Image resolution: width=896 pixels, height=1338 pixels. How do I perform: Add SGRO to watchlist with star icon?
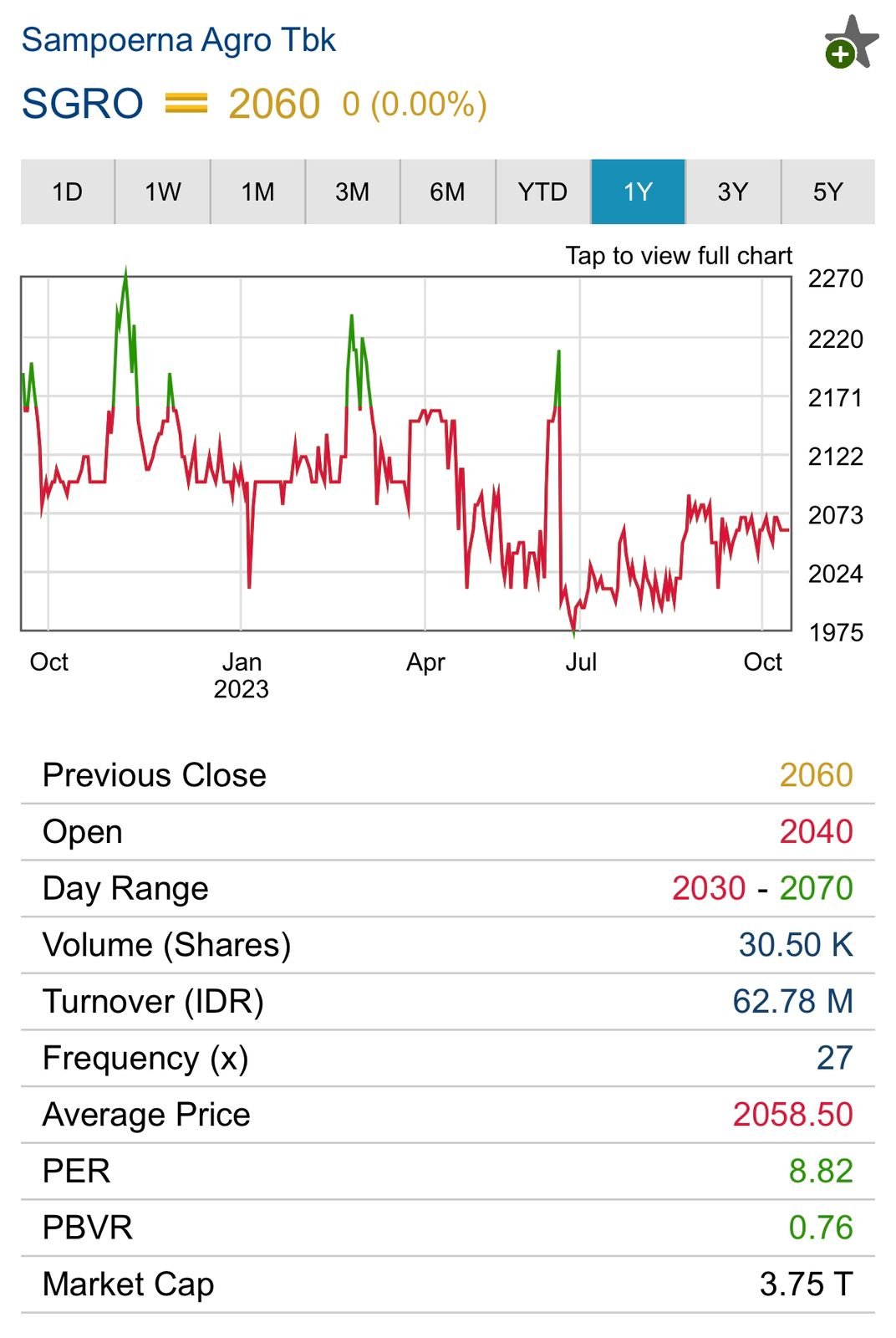pos(850,43)
